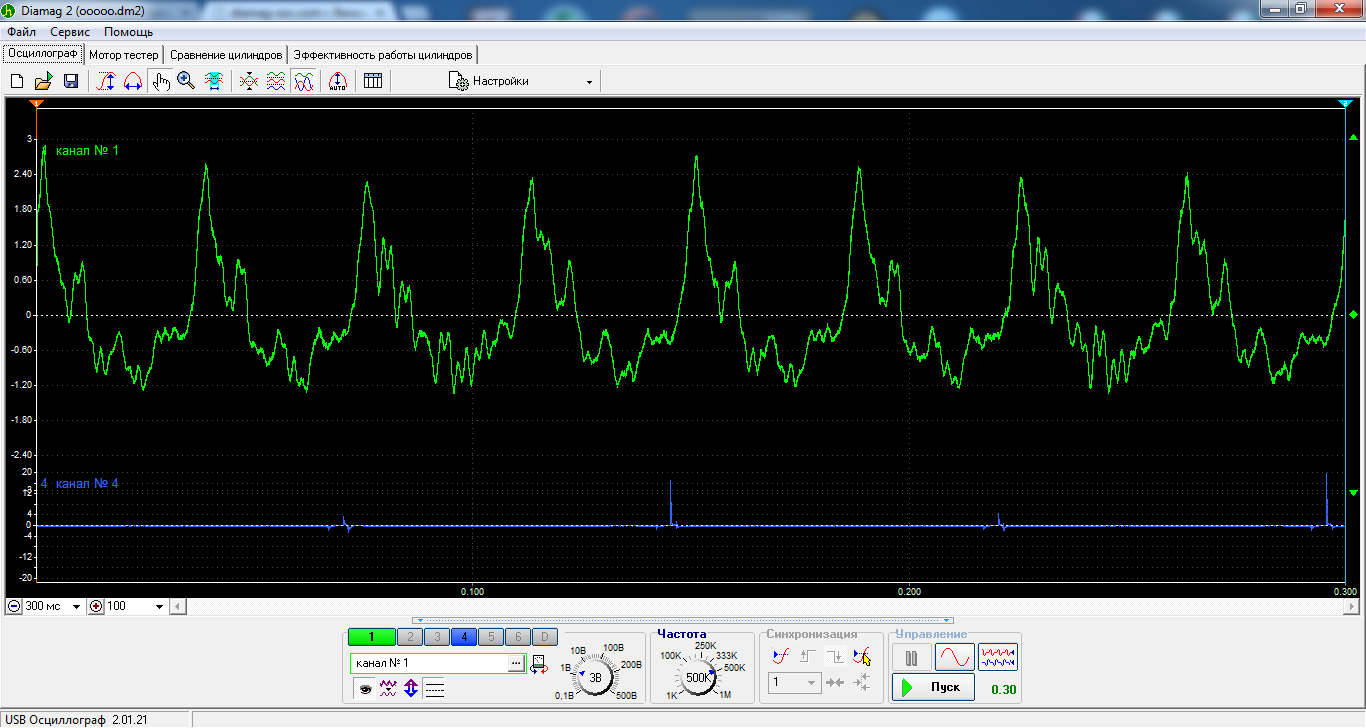Viewport: 1366px width, 728px height.
Task: Click the blue vertical arrows icon
Action: pos(411,688)
